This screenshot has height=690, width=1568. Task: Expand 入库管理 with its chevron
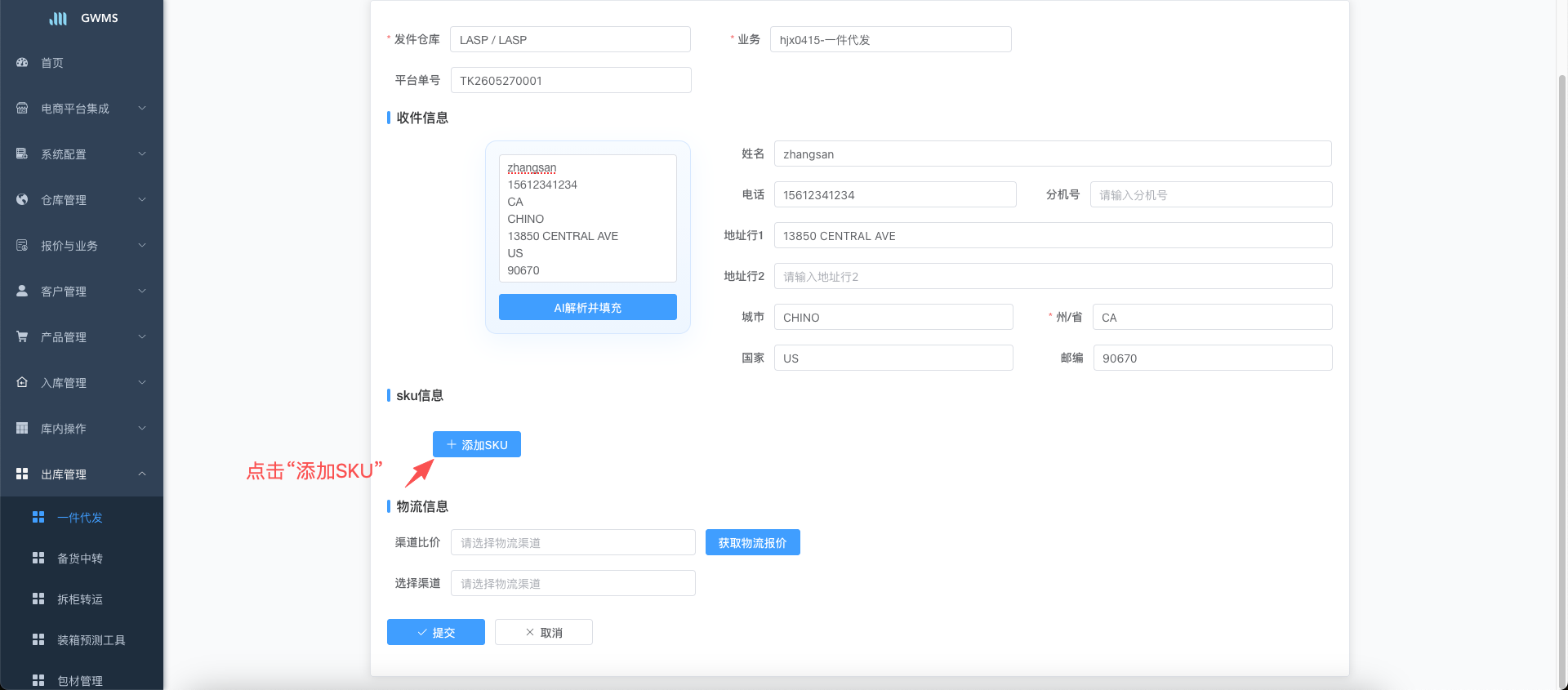(x=142, y=382)
